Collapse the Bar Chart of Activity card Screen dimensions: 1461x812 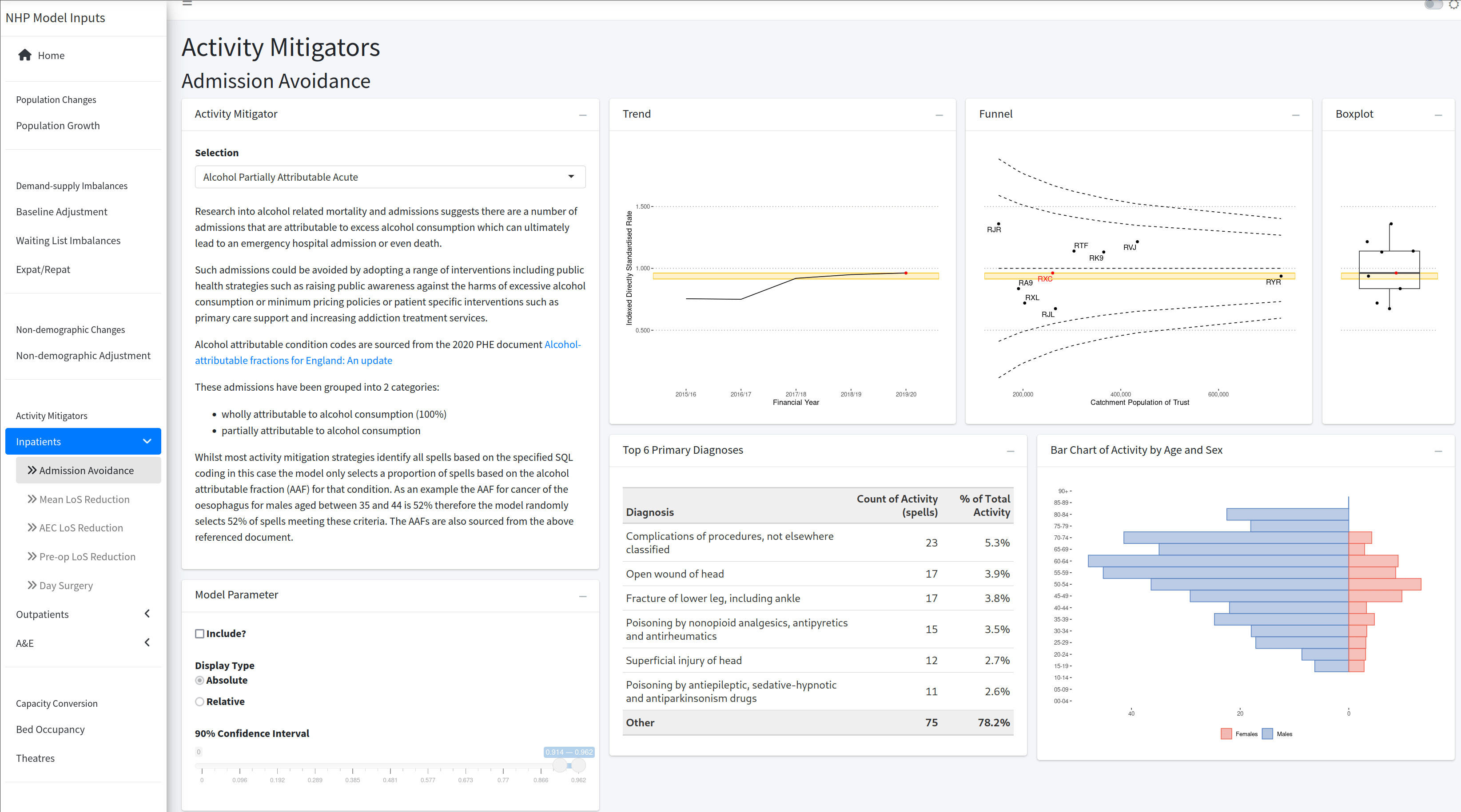[1438, 451]
